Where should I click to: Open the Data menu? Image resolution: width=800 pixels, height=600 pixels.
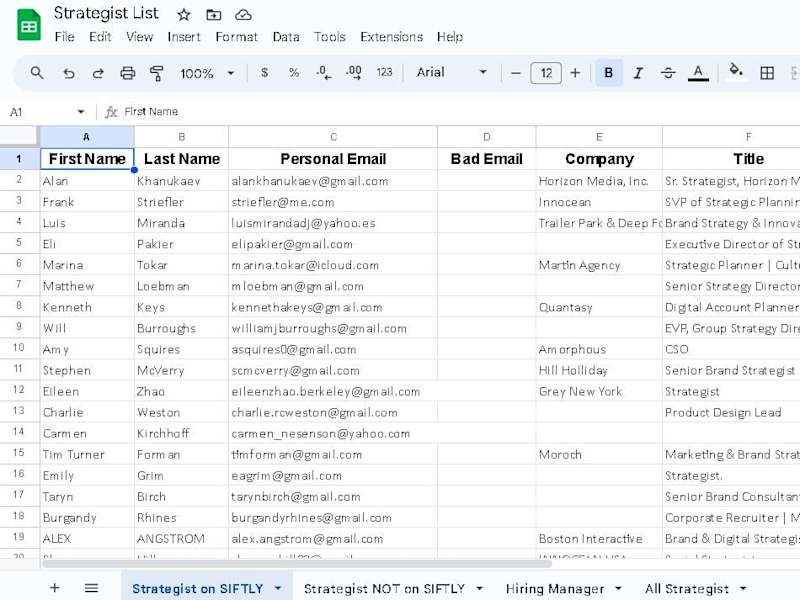(x=286, y=37)
